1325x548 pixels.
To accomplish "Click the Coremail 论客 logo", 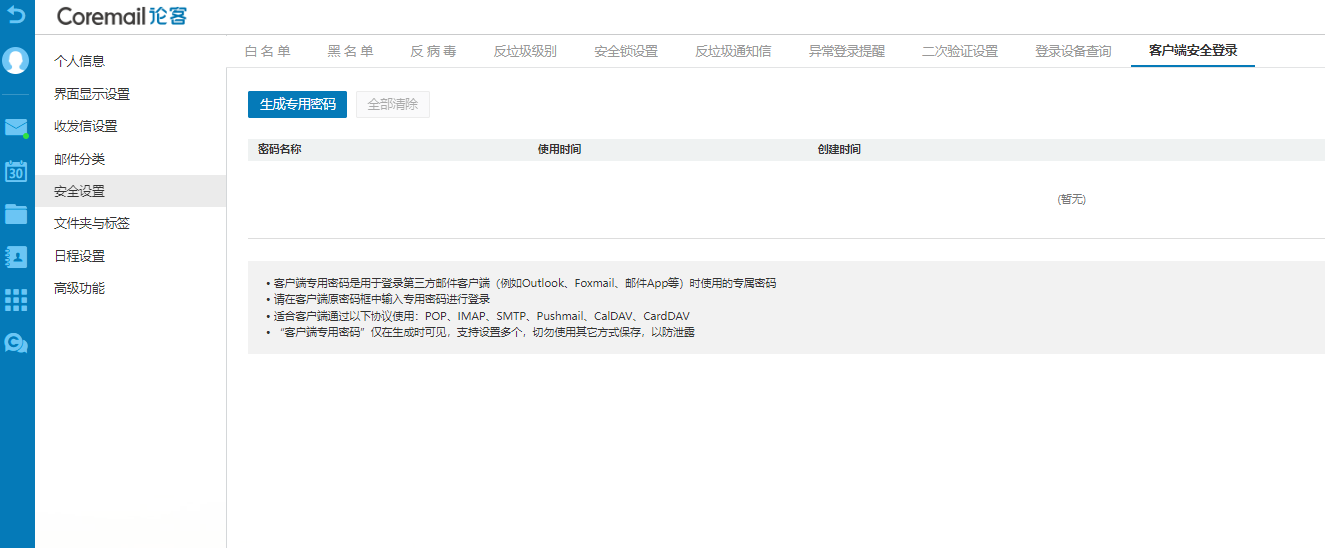I will coord(121,16).
